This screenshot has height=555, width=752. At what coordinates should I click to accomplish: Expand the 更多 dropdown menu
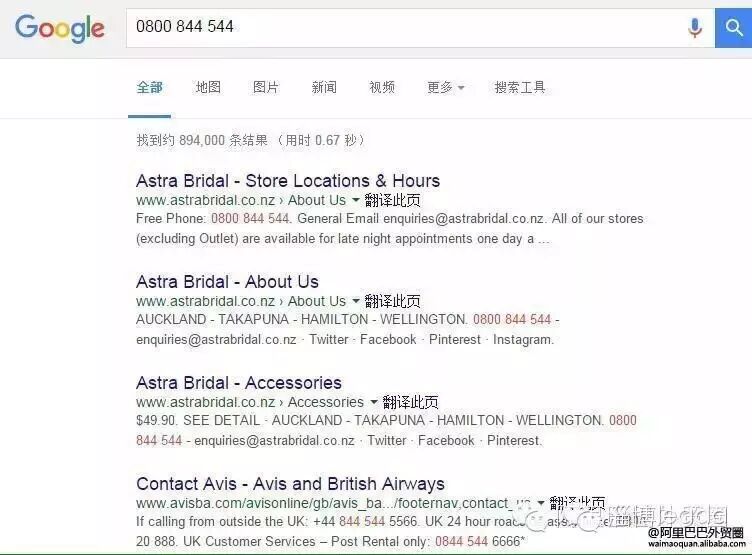pos(446,87)
